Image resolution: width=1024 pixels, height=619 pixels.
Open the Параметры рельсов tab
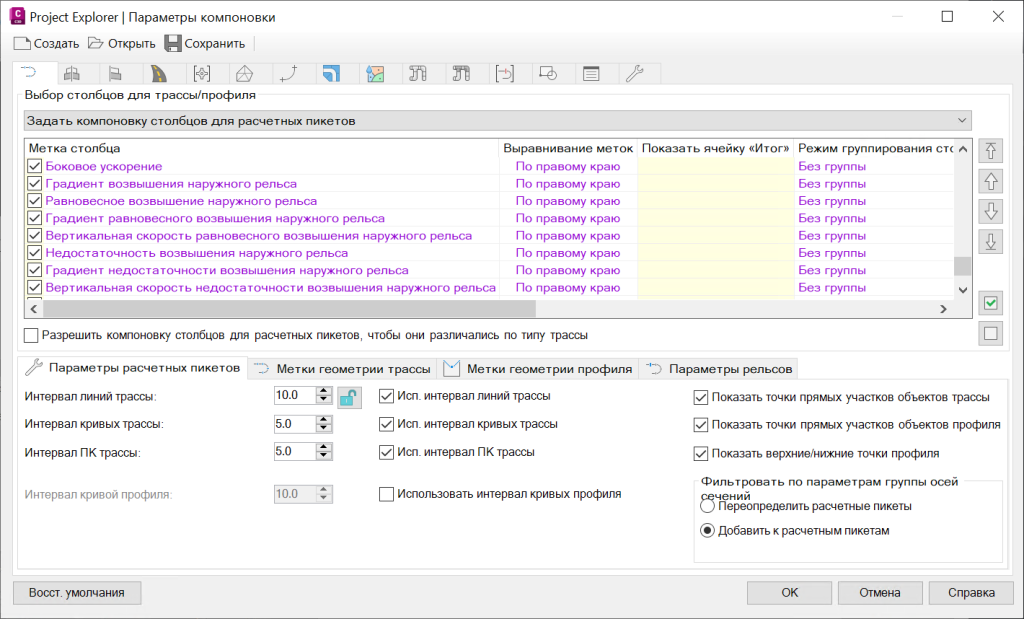click(738, 368)
